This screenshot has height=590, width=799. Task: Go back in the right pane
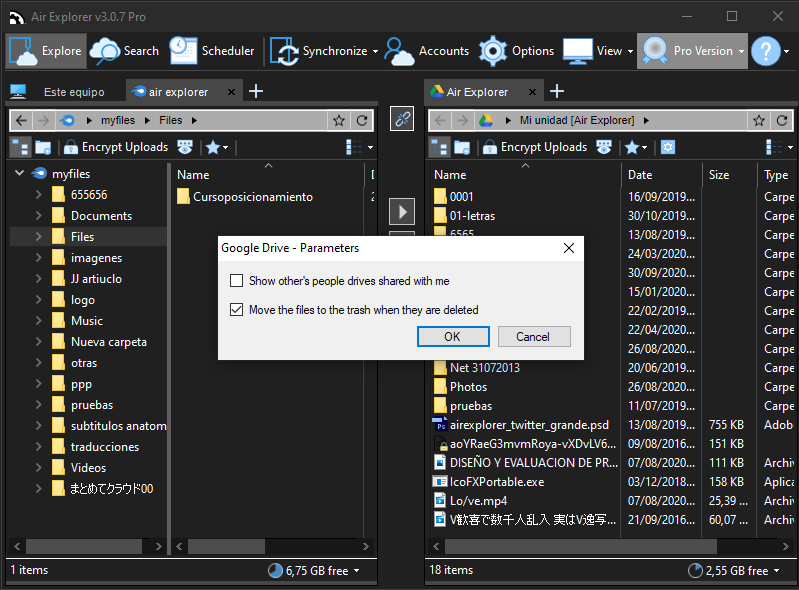(x=441, y=120)
